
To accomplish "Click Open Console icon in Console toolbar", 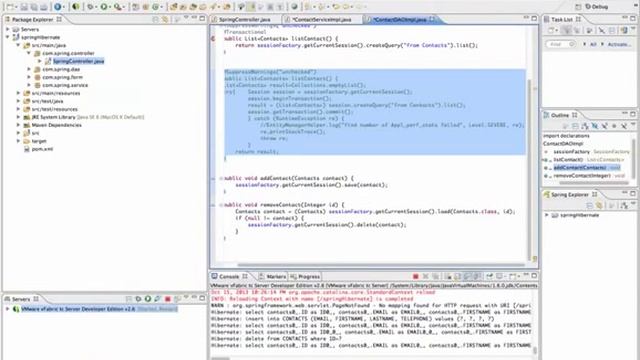I will click(x=514, y=276).
